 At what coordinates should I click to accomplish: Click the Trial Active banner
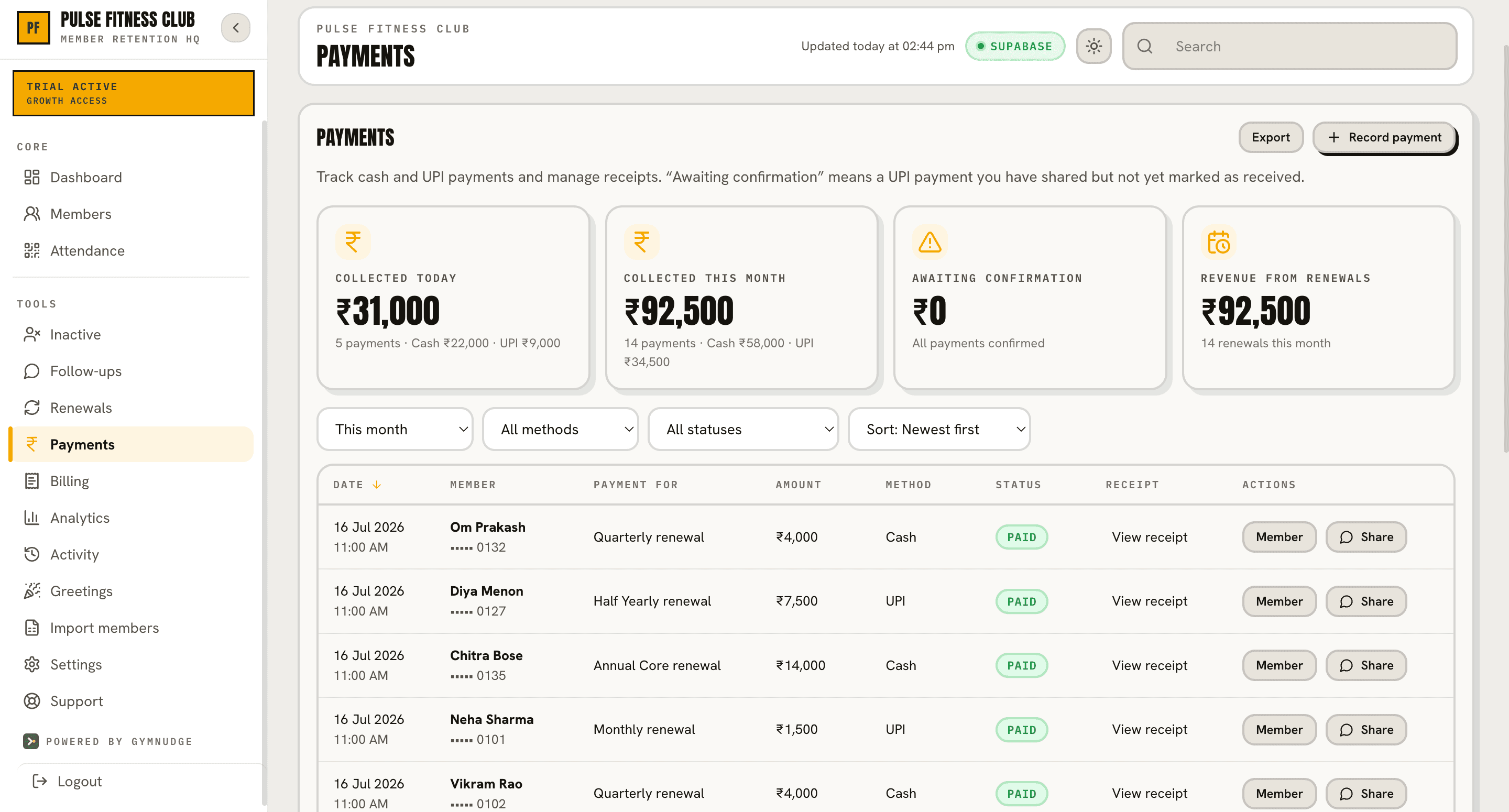(x=134, y=93)
